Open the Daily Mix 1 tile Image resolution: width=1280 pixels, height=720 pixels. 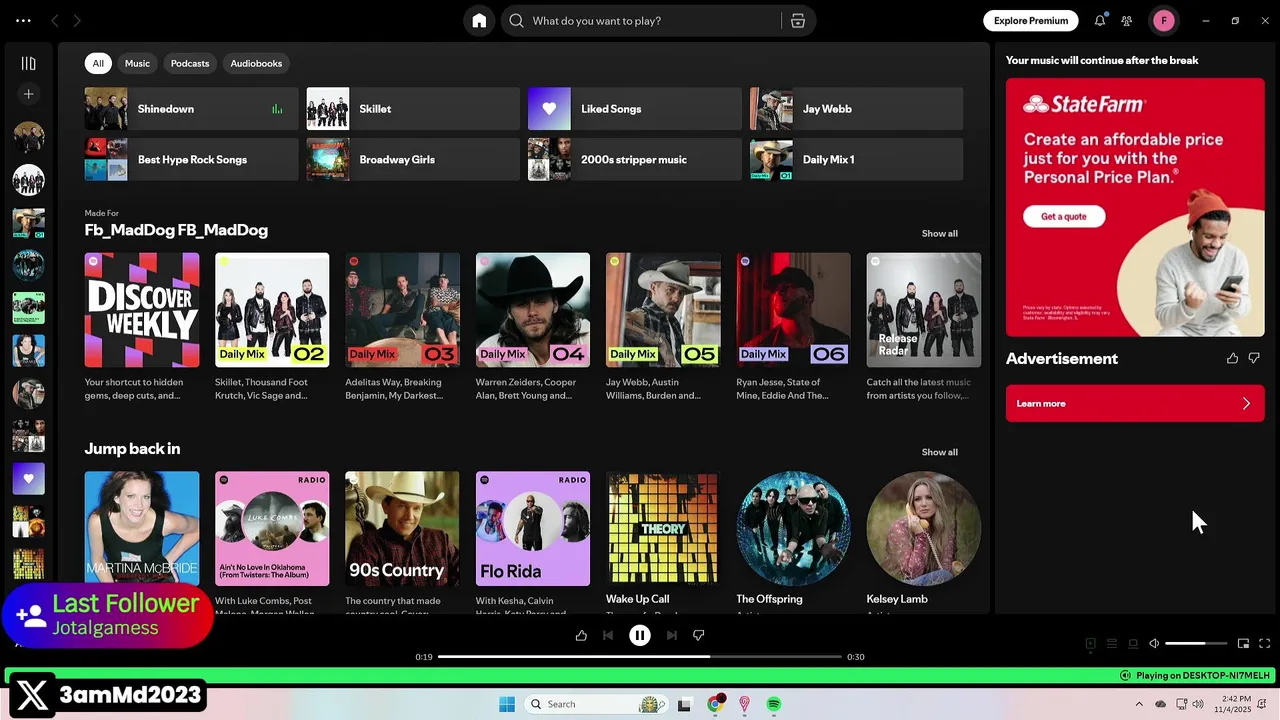coord(857,160)
